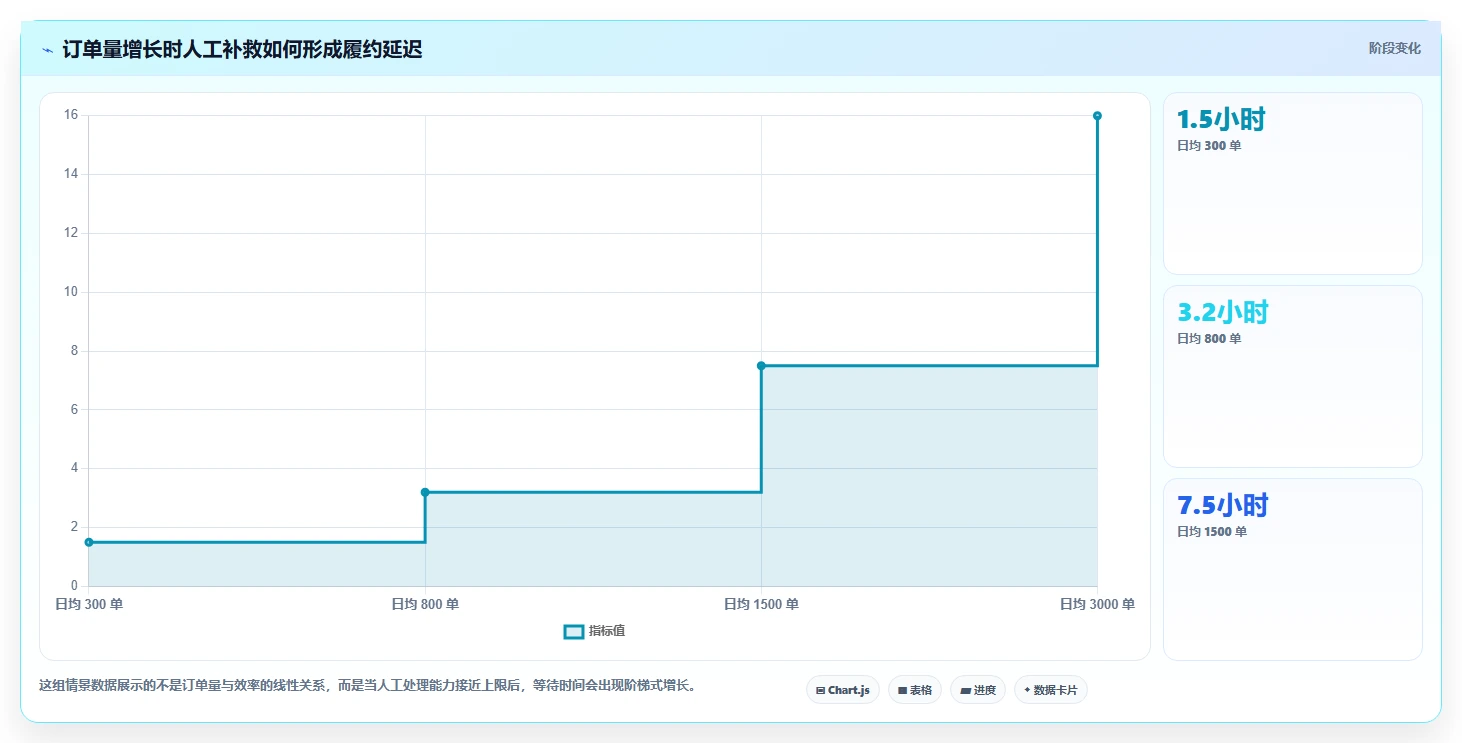Toggle the 指标值 legend item

point(595,631)
